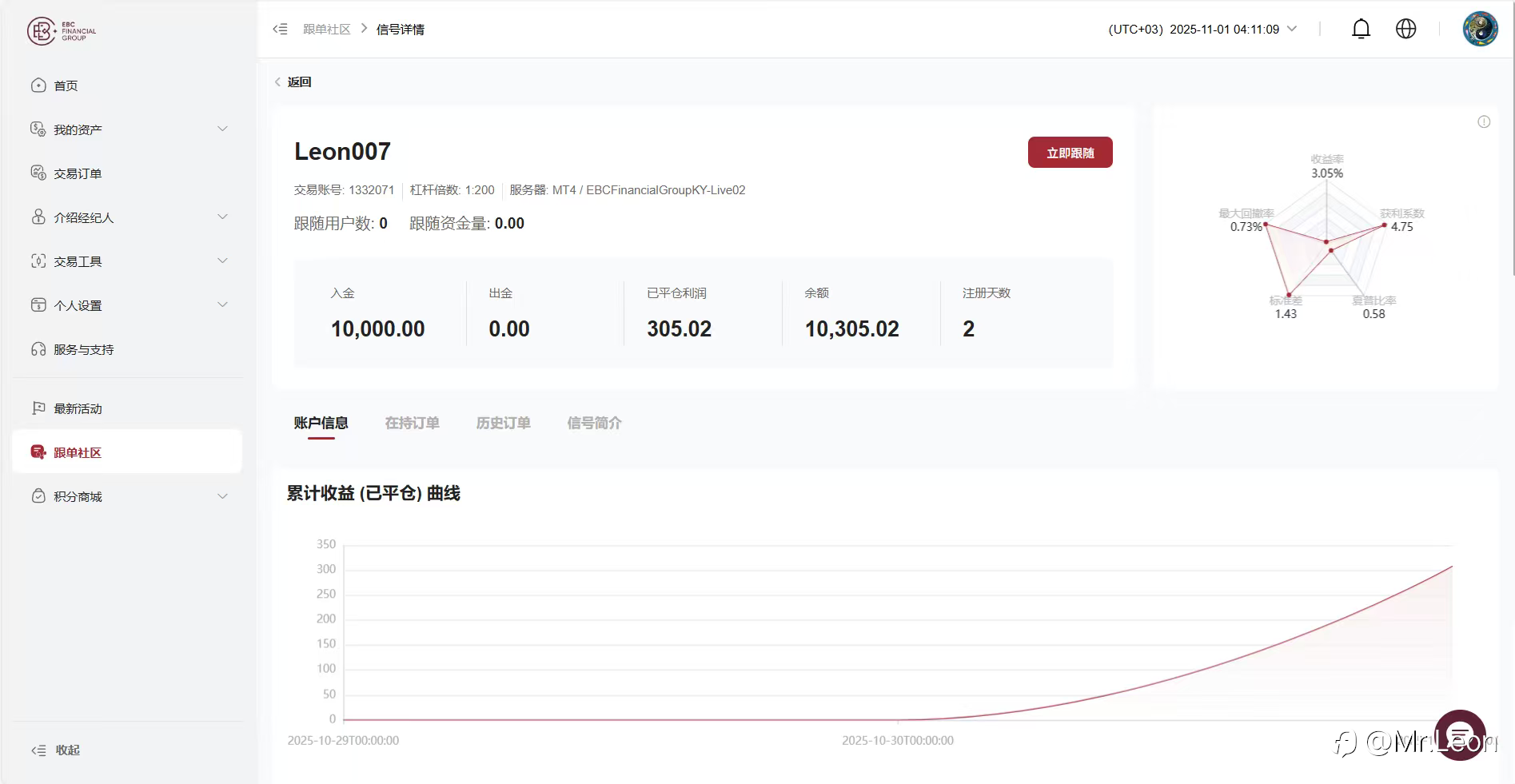The width and height of the screenshot is (1515, 784).
Task: Click the 交易订单 orders icon
Action: 38,173
